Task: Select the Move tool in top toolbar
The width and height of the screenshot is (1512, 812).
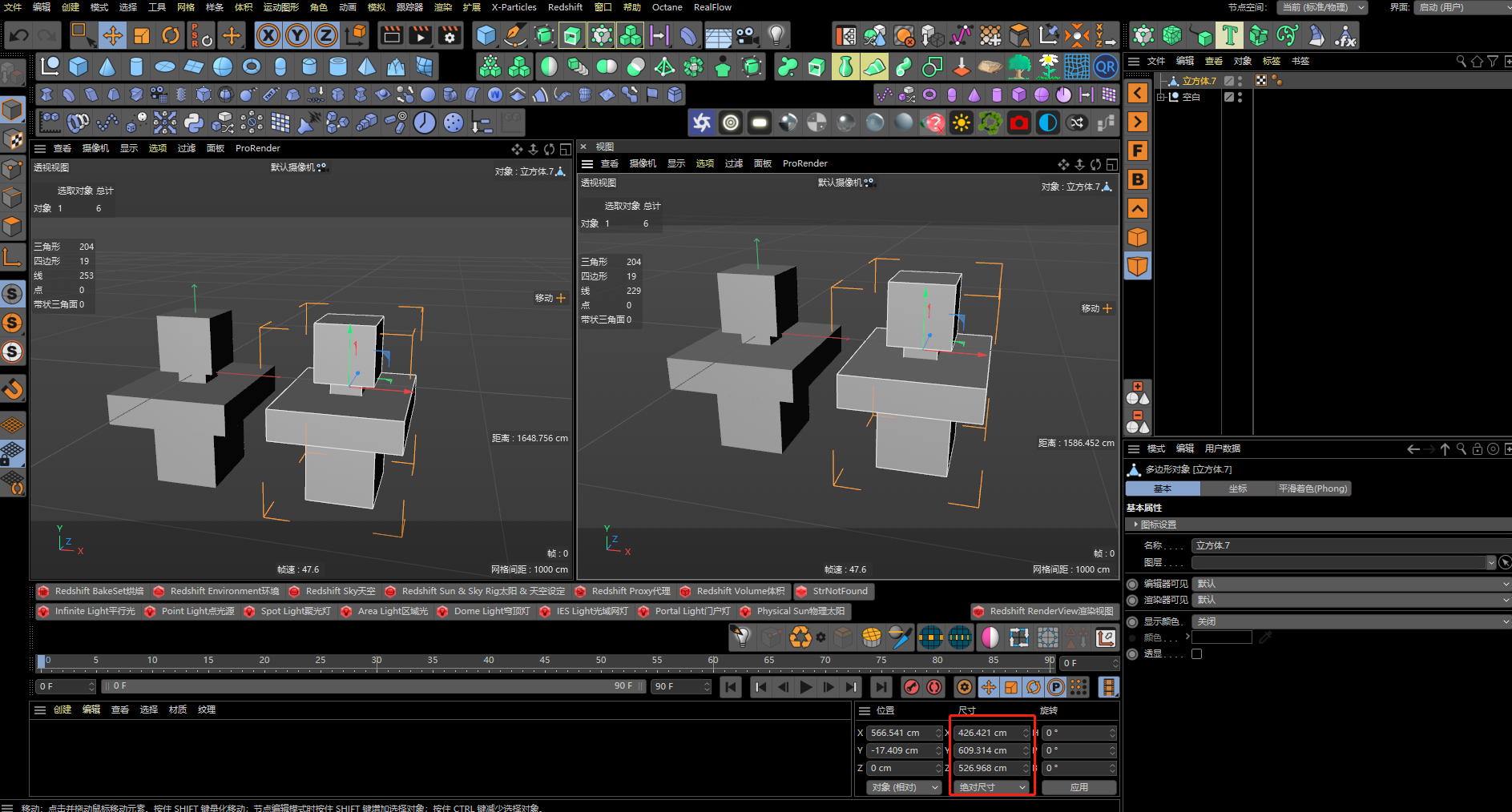Action: click(x=112, y=35)
